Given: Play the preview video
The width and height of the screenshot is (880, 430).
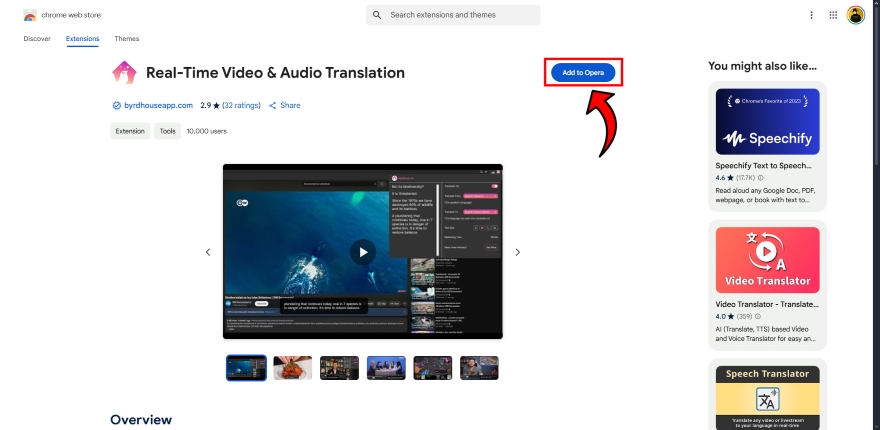Looking at the screenshot, I should click(363, 252).
